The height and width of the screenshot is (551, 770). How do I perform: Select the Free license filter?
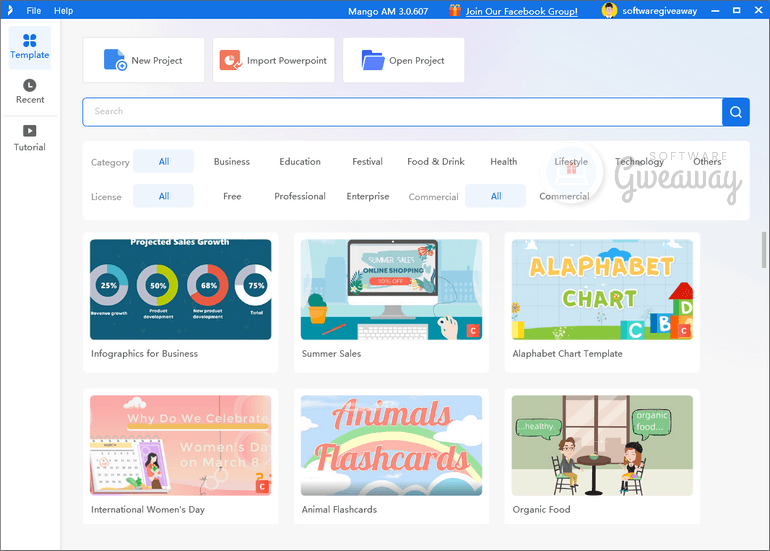pyautogui.click(x=232, y=196)
